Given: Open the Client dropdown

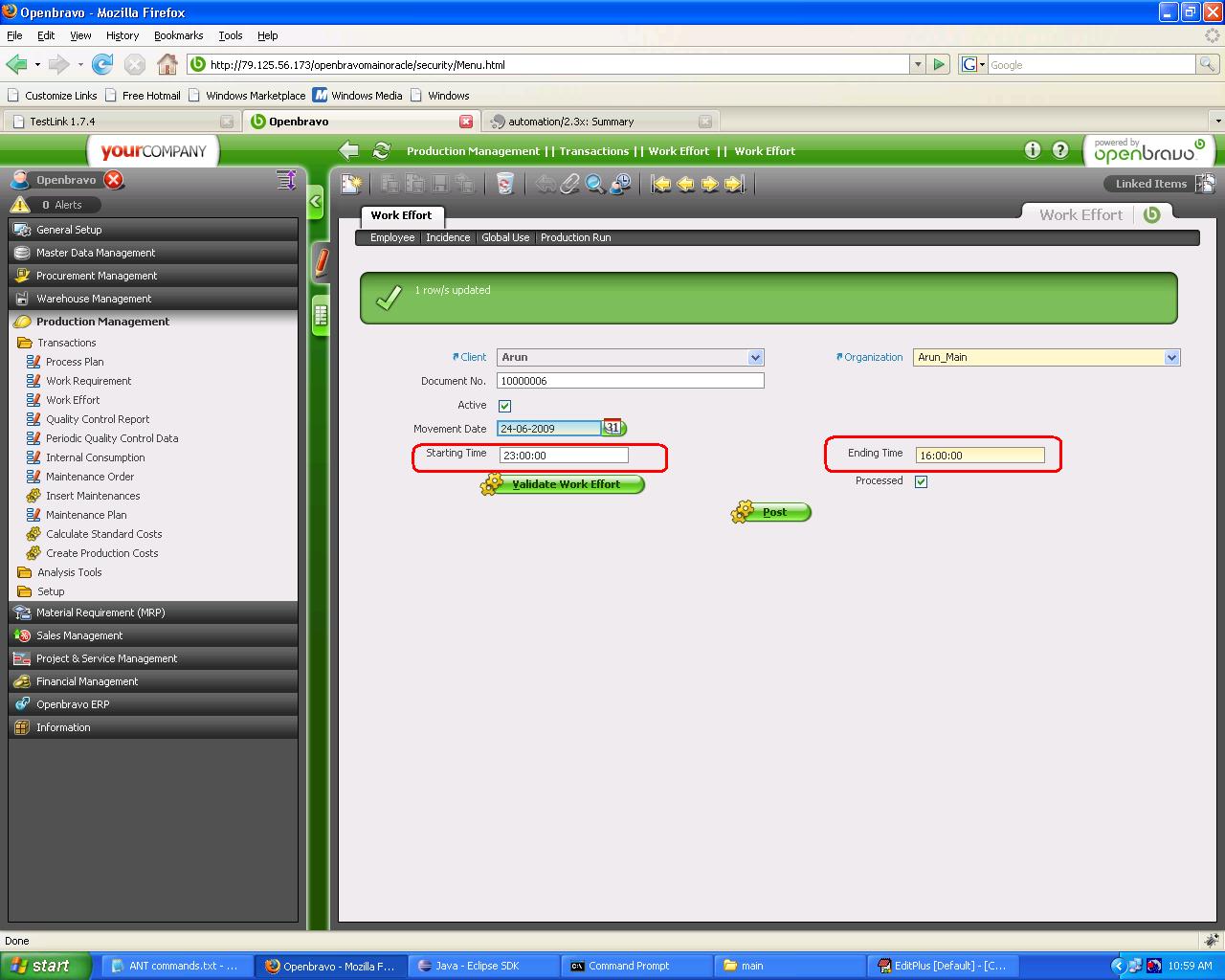Looking at the screenshot, I should (756, 357).
